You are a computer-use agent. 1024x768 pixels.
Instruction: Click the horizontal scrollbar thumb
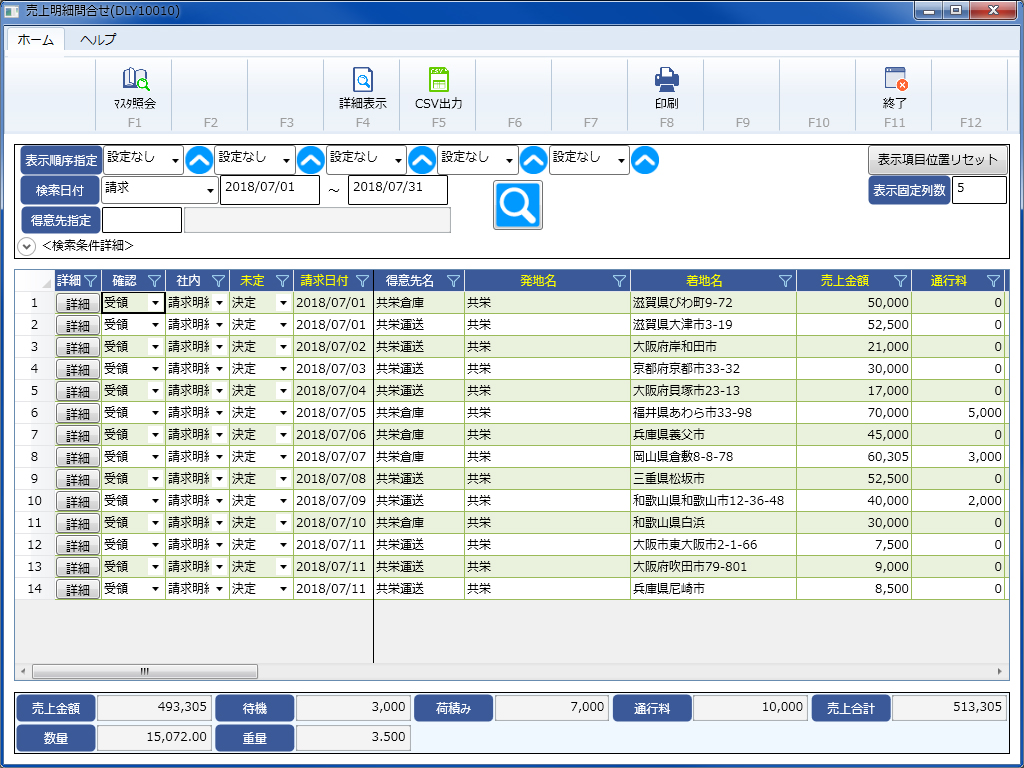[x=145, y=671]
